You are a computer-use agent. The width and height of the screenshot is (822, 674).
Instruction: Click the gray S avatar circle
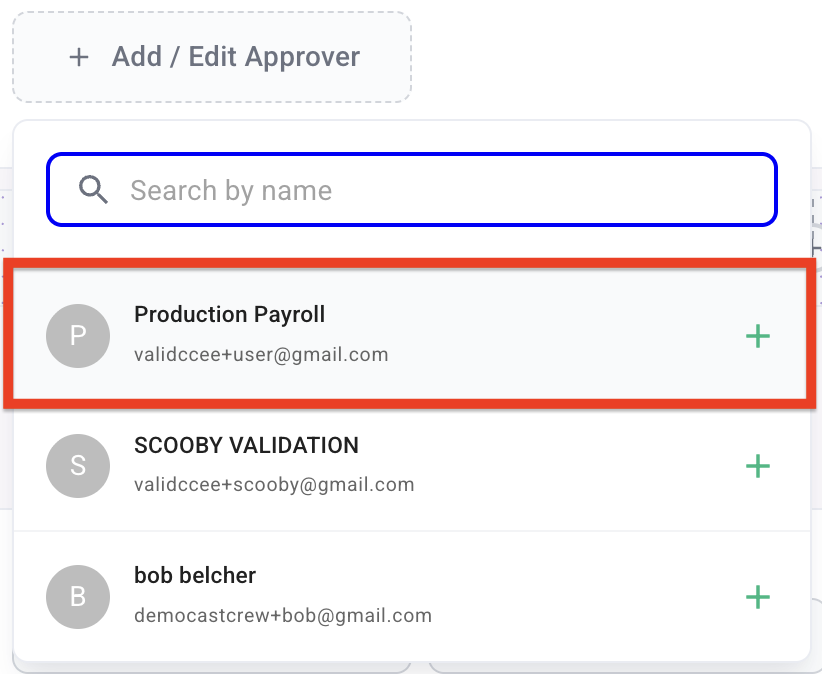(78, 466)
